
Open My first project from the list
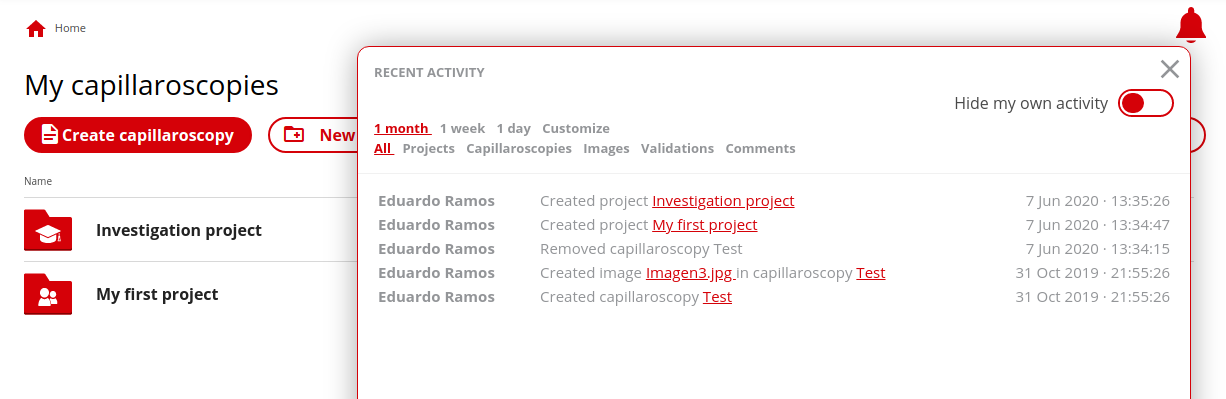[x=157, y=294]
